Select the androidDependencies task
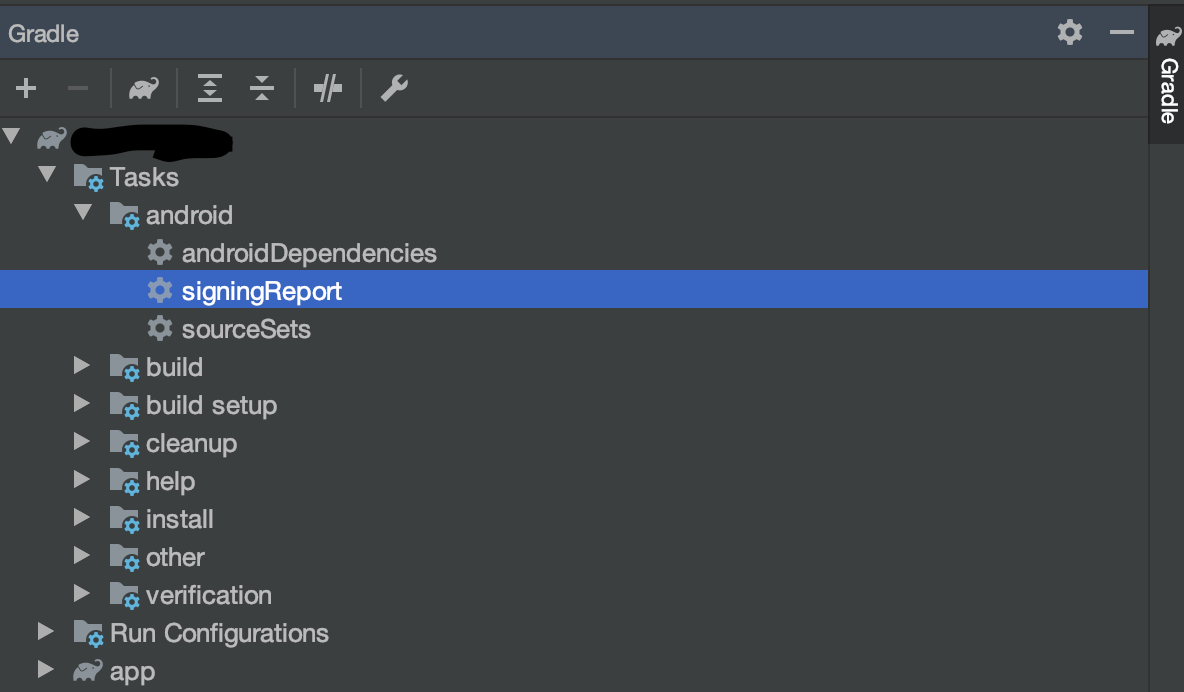Viewport: 1184px width, 692px height. 308,253
